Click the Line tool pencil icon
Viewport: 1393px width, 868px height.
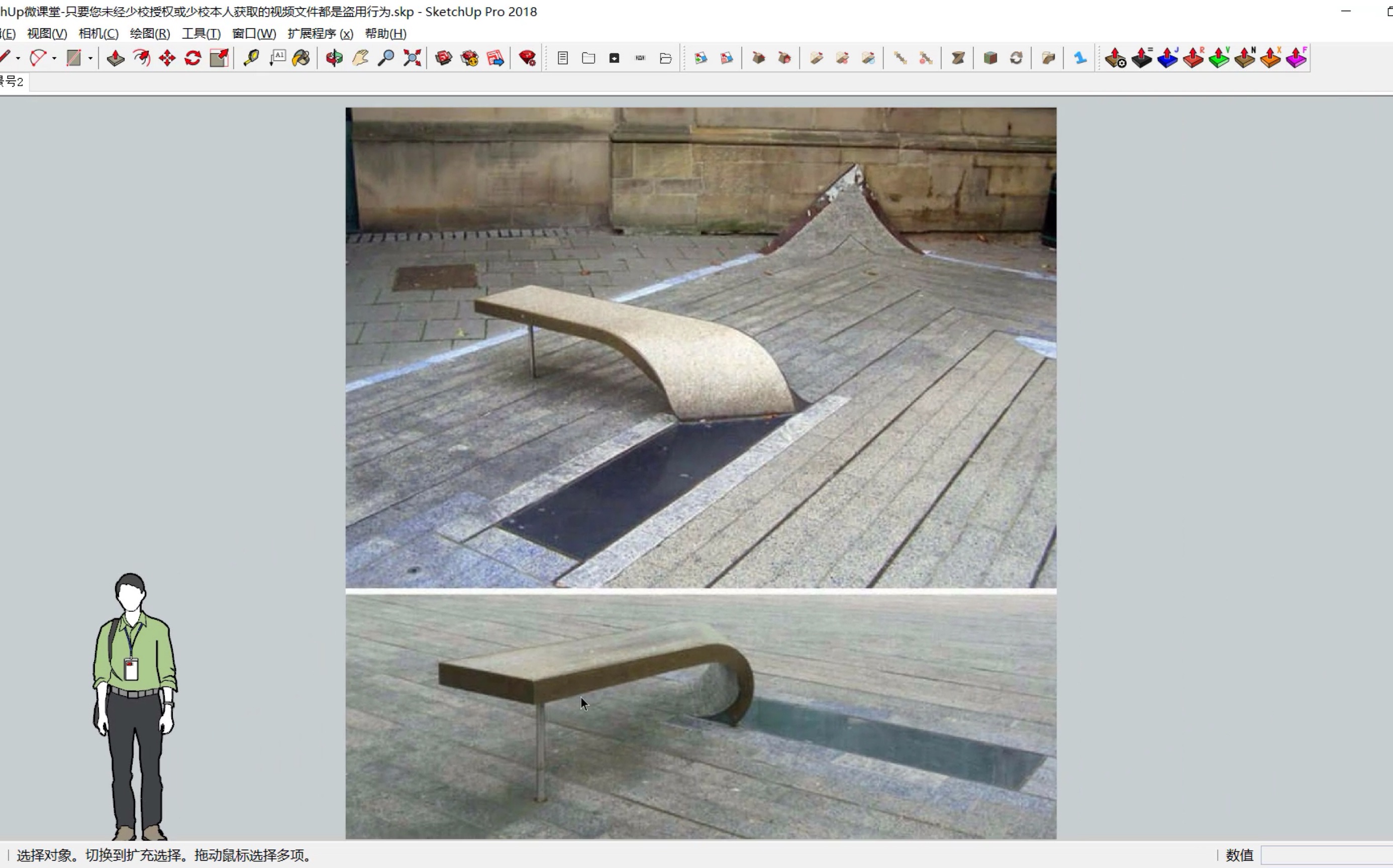(5, 58)
